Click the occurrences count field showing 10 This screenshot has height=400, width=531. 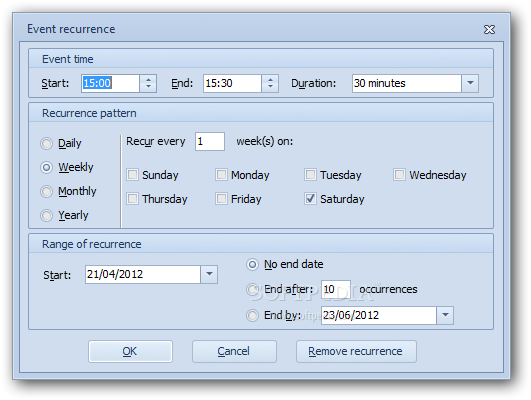pos(336,289)
